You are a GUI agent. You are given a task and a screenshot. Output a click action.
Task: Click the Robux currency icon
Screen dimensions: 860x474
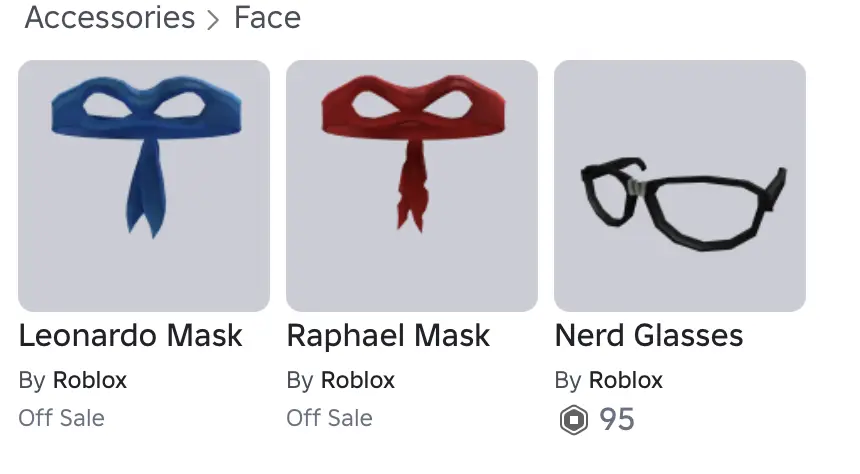pos(572,419)
